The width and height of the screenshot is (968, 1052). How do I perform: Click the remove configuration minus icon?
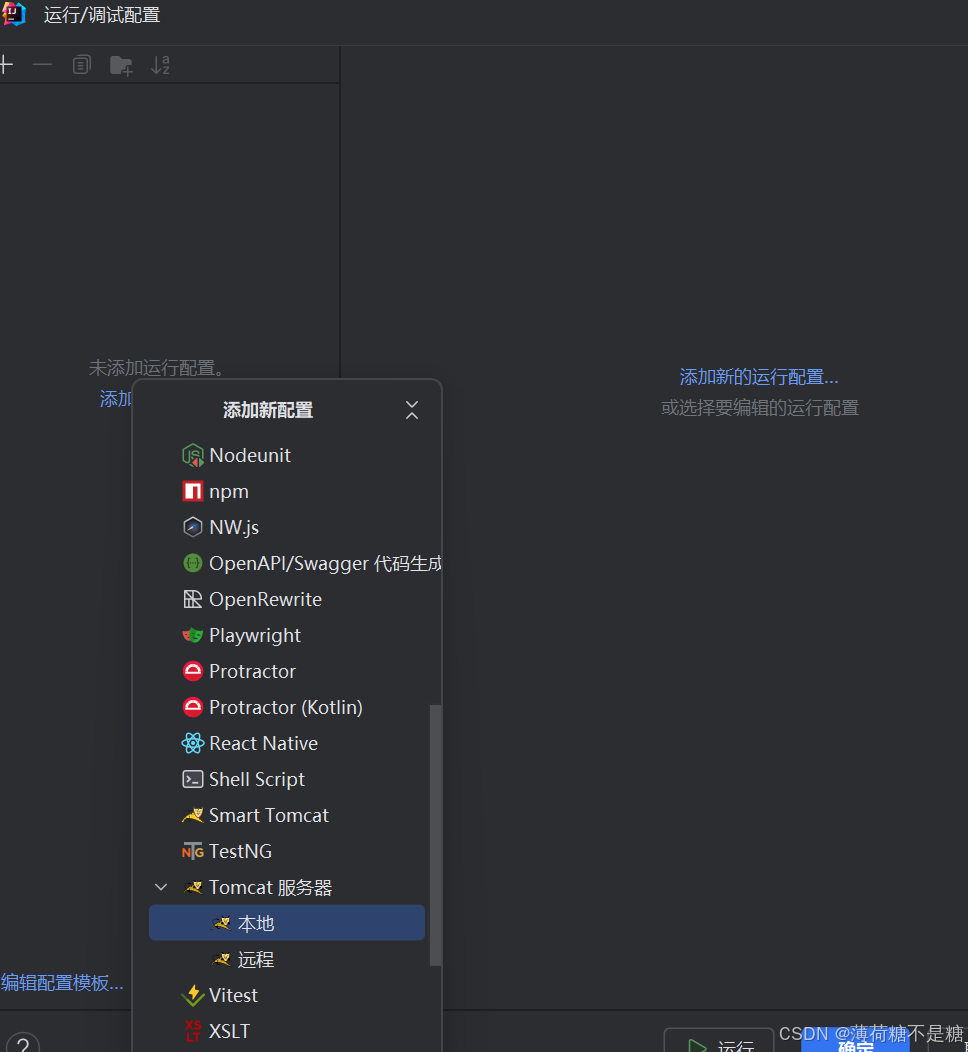point(41,64)
